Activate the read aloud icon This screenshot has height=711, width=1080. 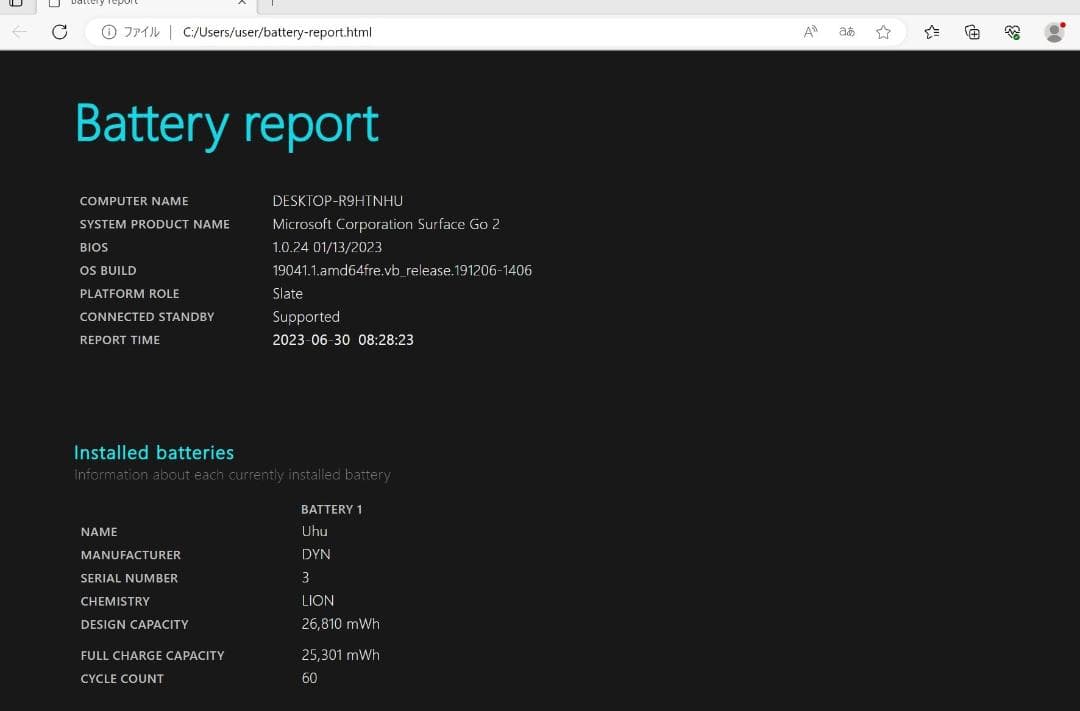coord(809,32)
